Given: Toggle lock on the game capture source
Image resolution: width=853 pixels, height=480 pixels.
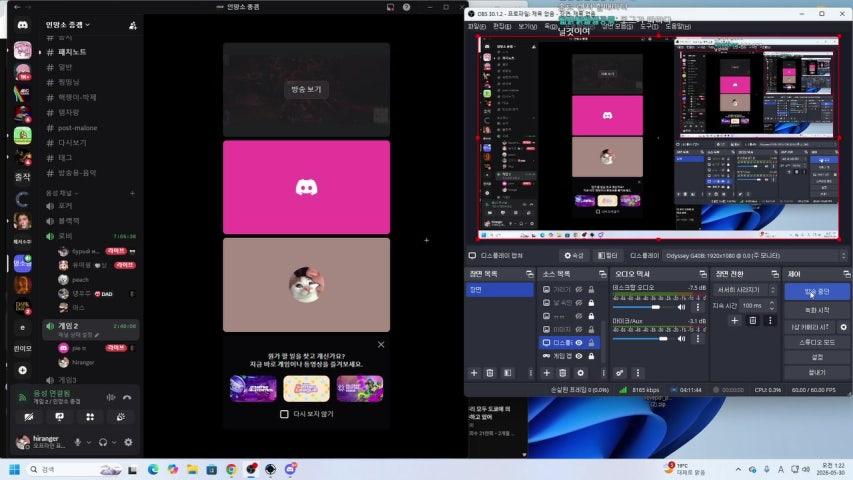Looking at the screenshot, I should [591, 356].
